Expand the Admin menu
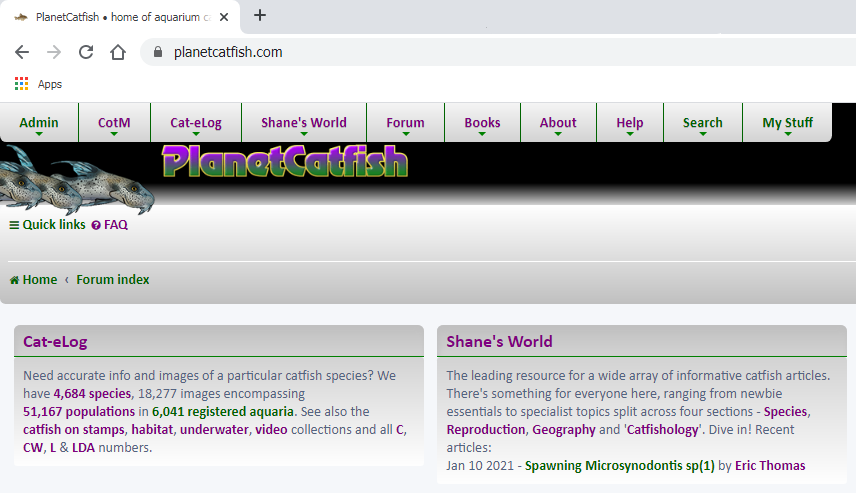The width and height of the screenshot is (856, 493). pos(39,123)
